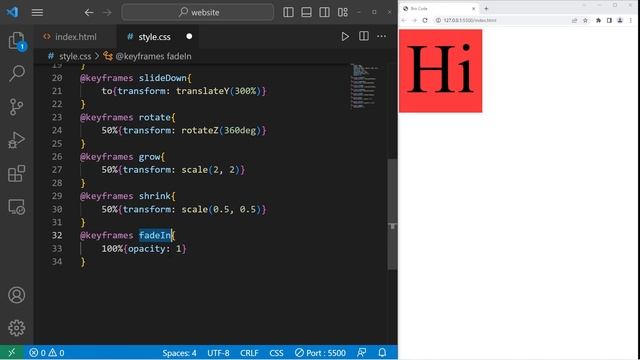Open Problems via errors and warnings indicator
The height and width of the screenshot is (360, 640).
(x=47, y=353)
